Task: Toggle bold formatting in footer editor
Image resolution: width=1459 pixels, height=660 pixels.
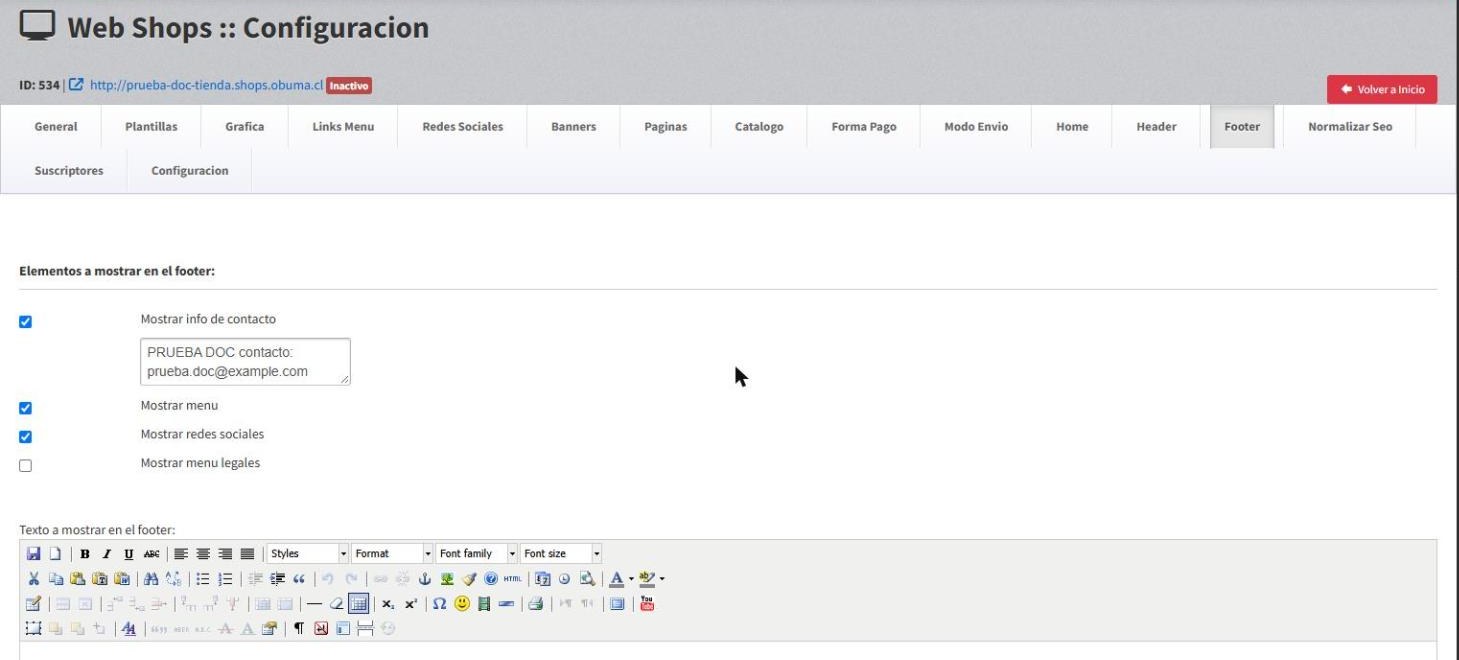Action: [x=85, y=553]
